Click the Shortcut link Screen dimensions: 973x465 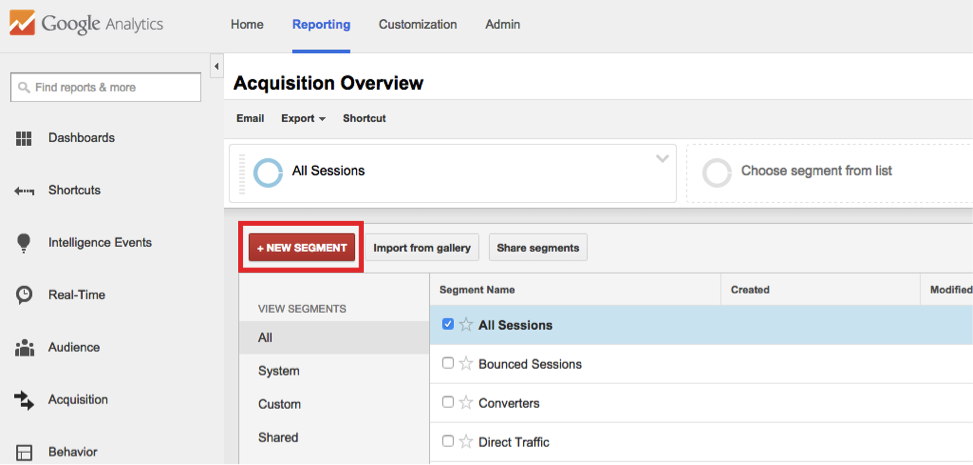pos(364,119)
